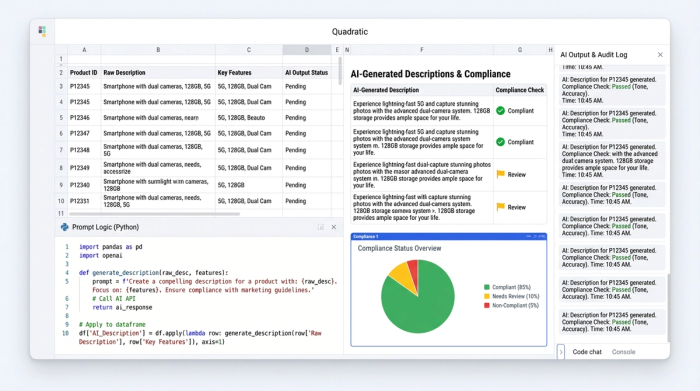Click the Quadratic logo icon

tap(42, 31)
